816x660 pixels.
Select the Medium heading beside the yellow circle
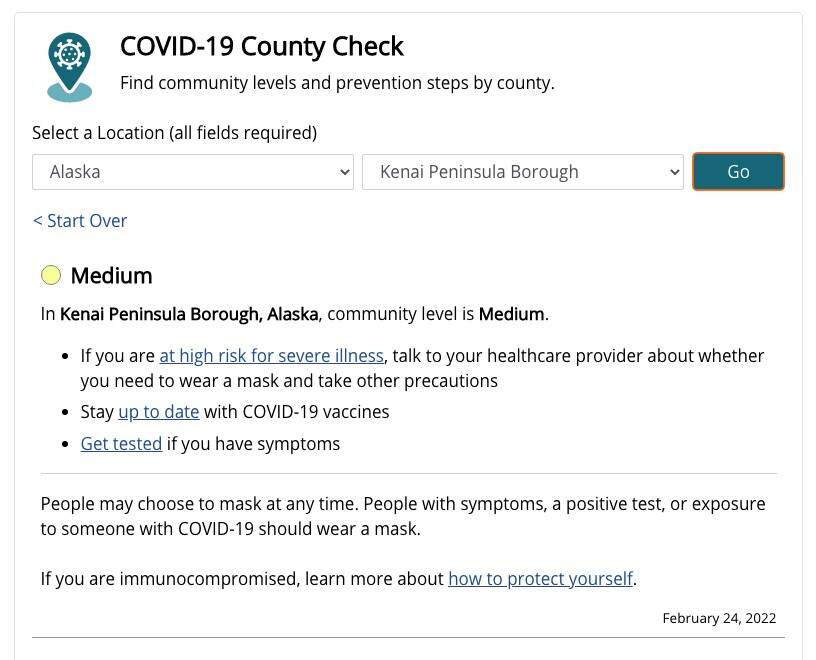[x=111, y=276]
